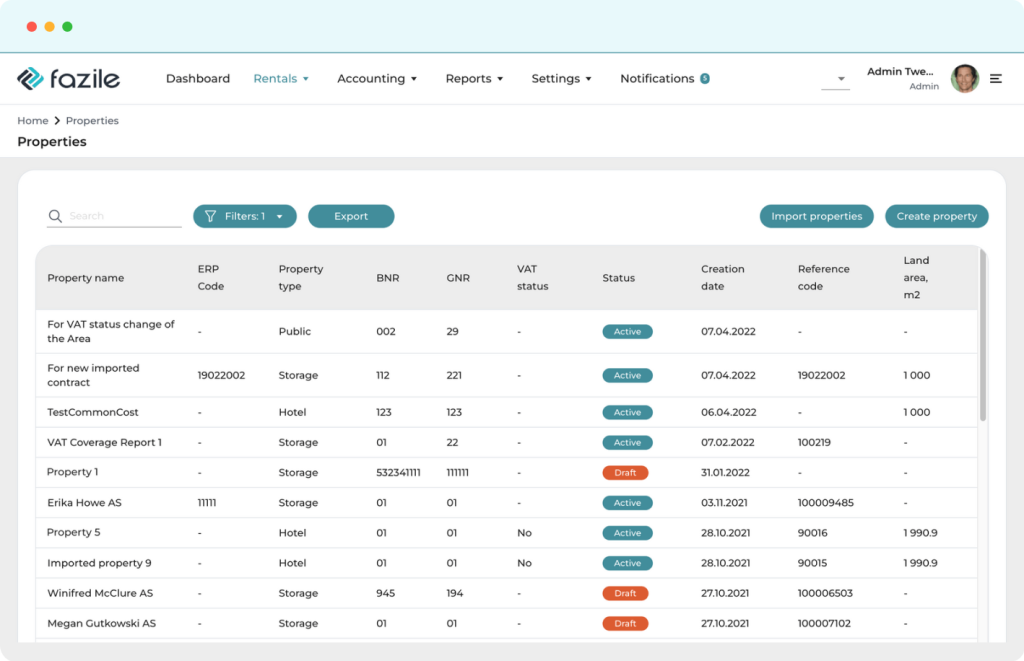Click the Draft badge for Winifred McClure AS

625,593
